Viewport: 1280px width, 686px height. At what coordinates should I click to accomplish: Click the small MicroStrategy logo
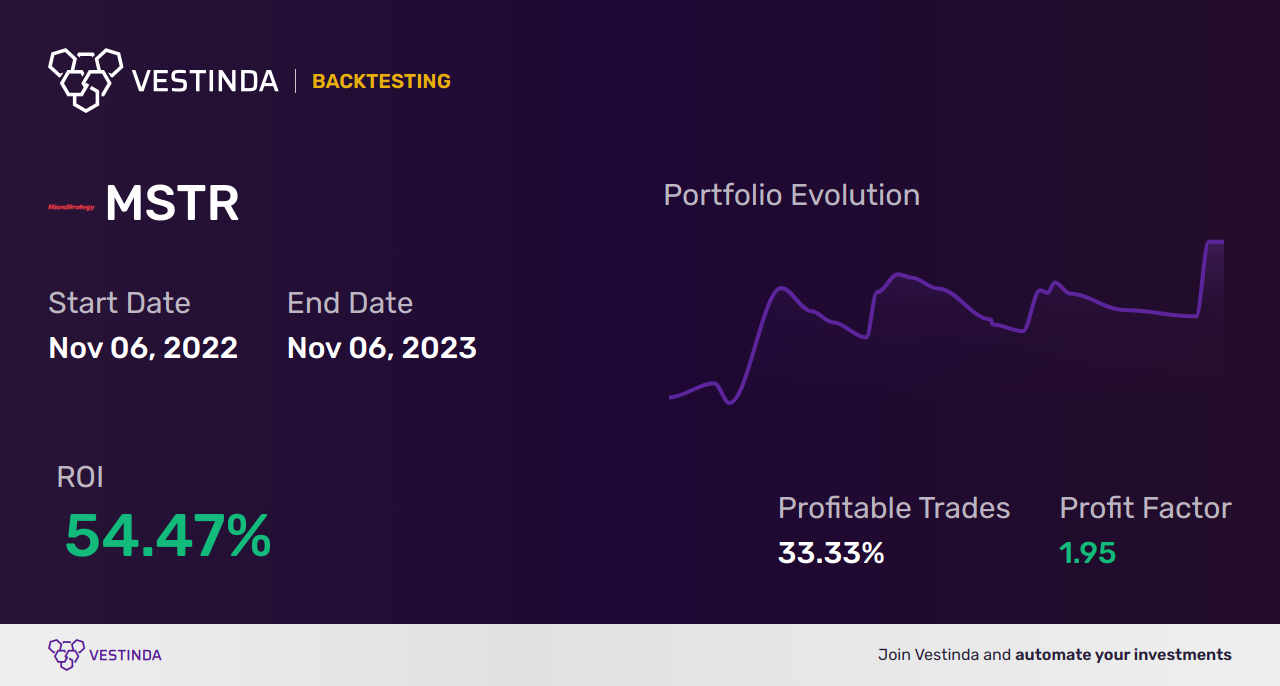[x=71, y=207]
